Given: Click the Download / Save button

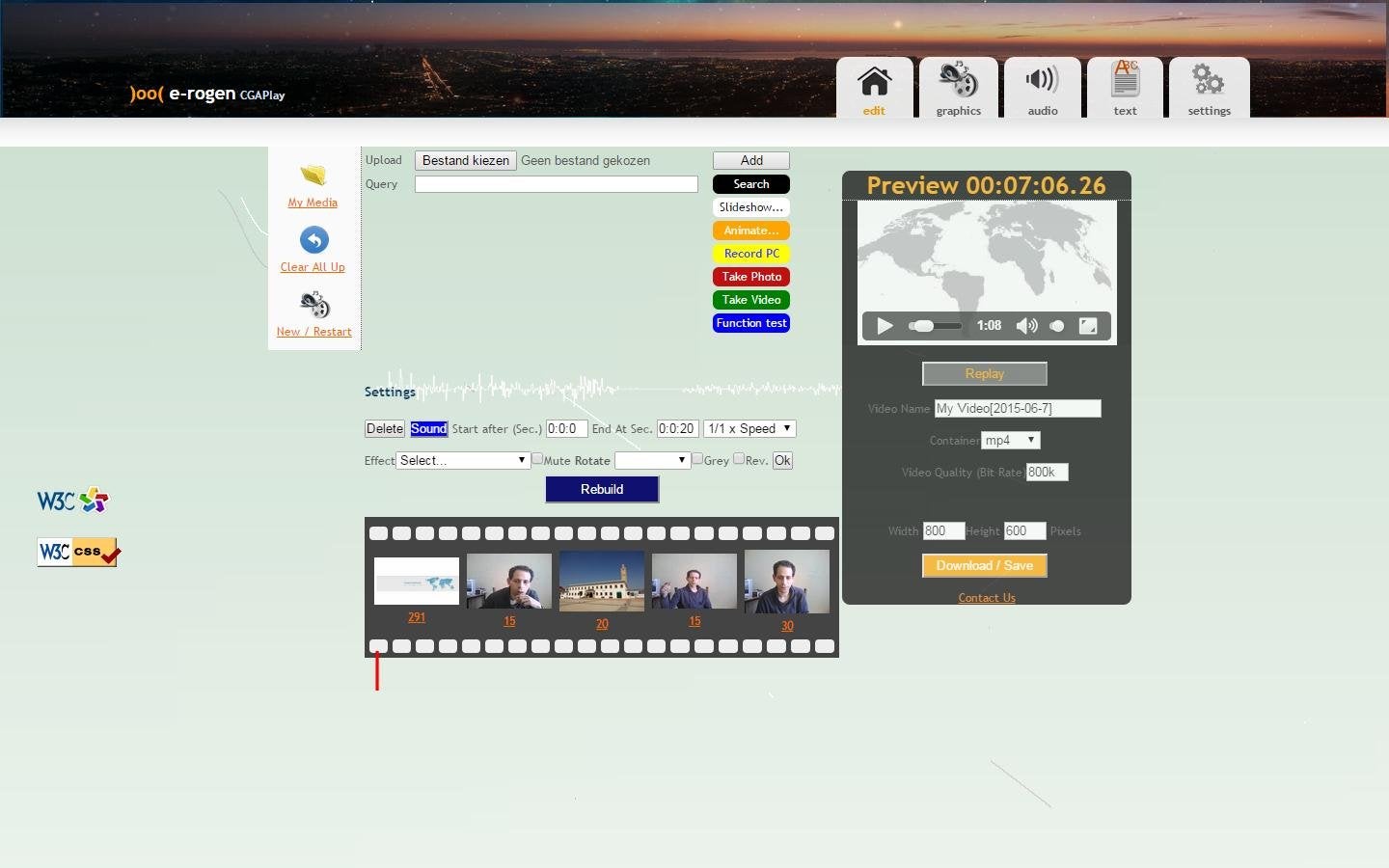Looking at the screenshot, I should [985, 565].
